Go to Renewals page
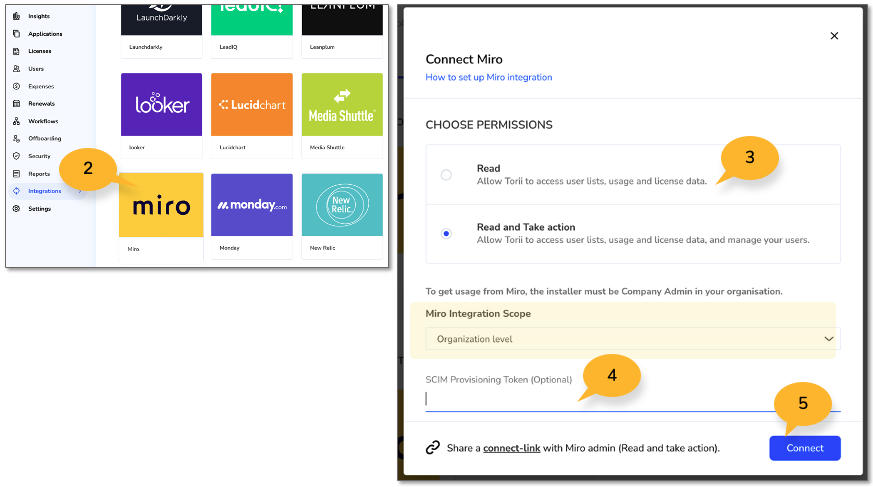Viewport: 873px width, 487px height. coord(42,104)
